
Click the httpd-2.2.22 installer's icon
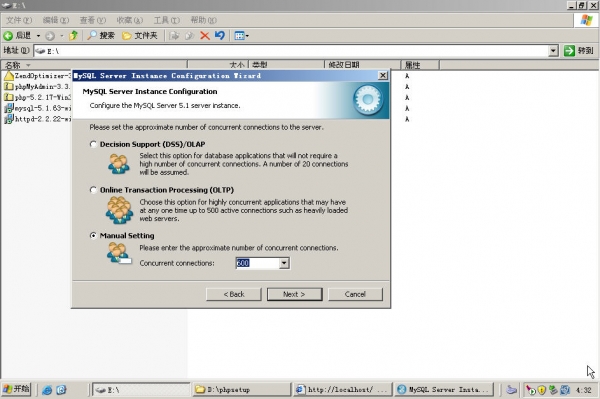tap(8, 119)
